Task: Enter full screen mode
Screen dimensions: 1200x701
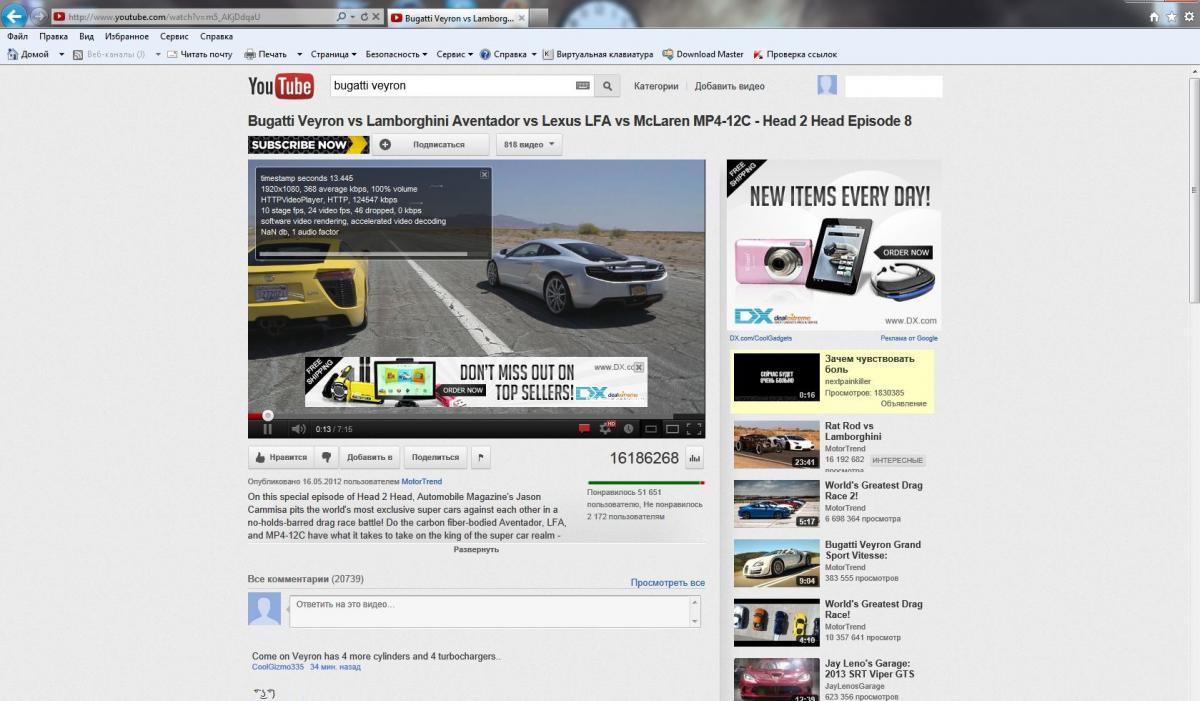Action: tap(694, 429)
